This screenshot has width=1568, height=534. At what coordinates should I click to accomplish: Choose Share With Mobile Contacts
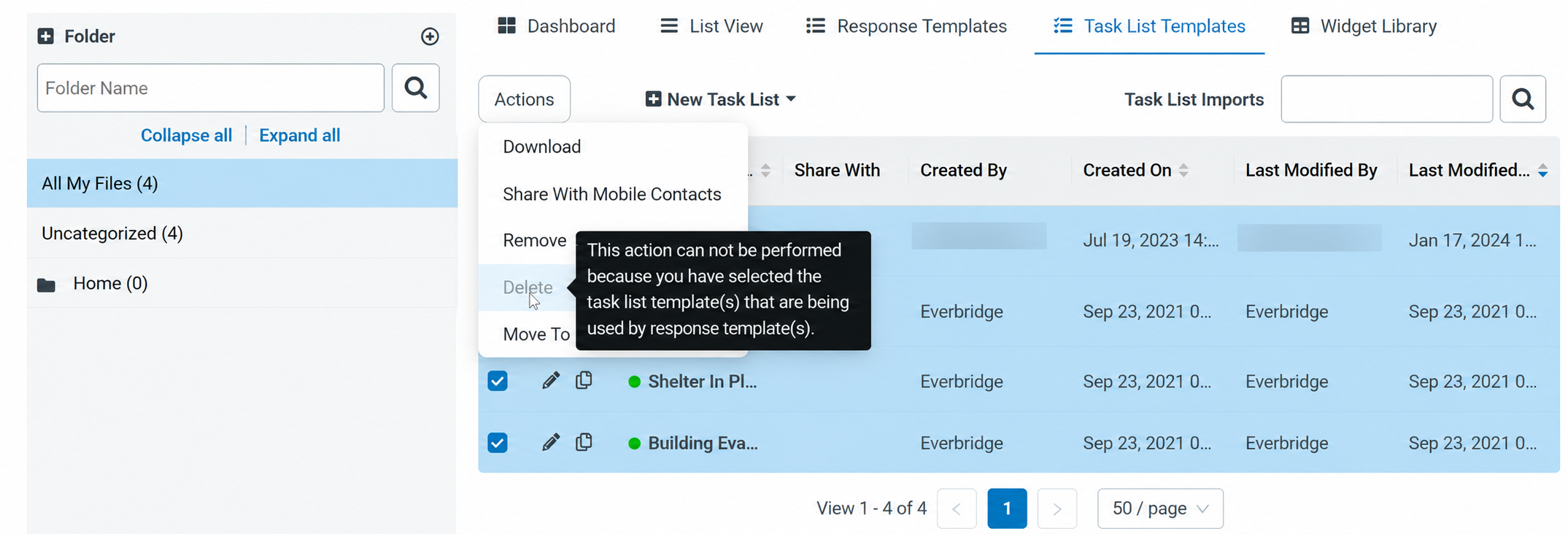pos(613,194)
